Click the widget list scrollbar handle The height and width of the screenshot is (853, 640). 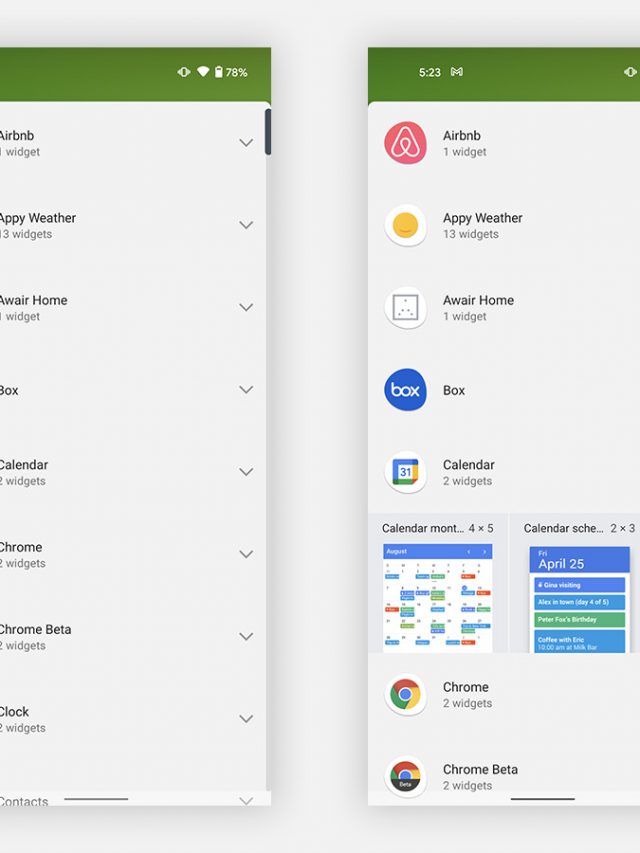268,132
